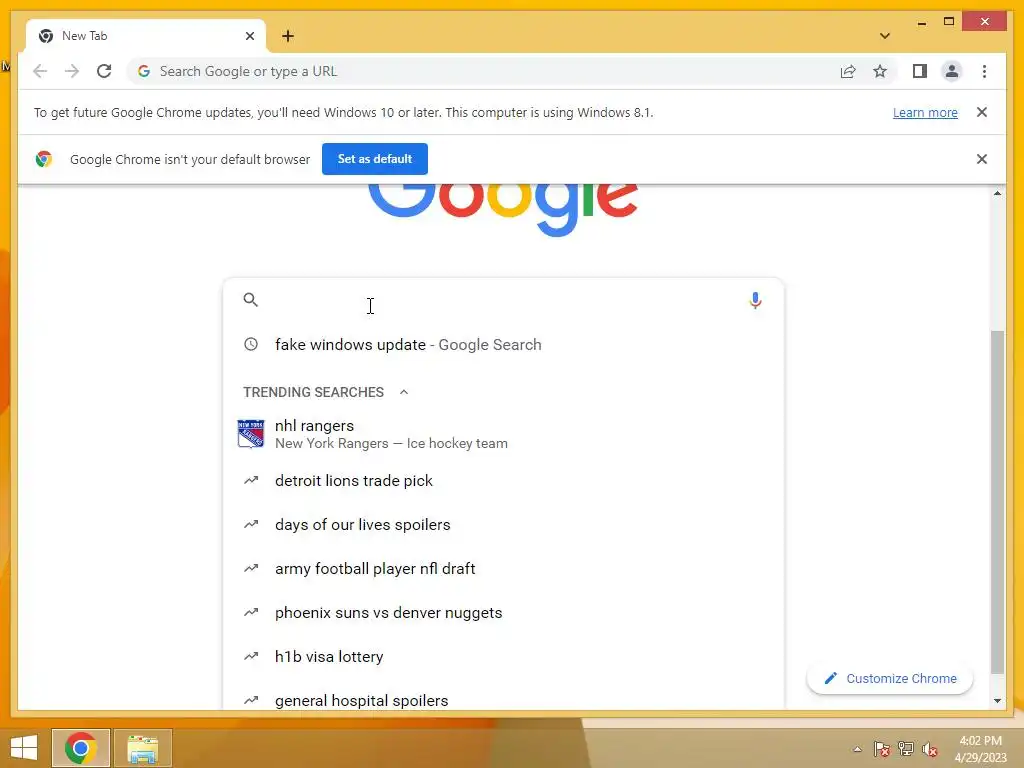Select the New Tab tab
The height and width of the screenshot is (768, 1024).
[146, 36]
